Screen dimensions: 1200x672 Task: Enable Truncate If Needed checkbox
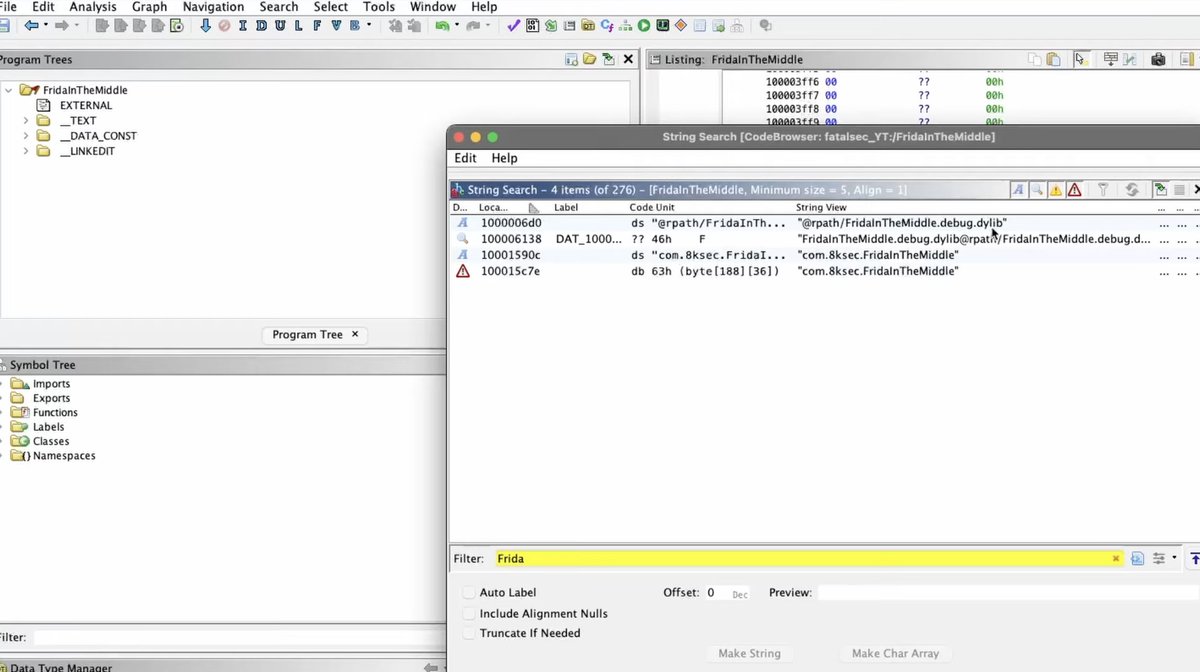click(x=469, y=633)
